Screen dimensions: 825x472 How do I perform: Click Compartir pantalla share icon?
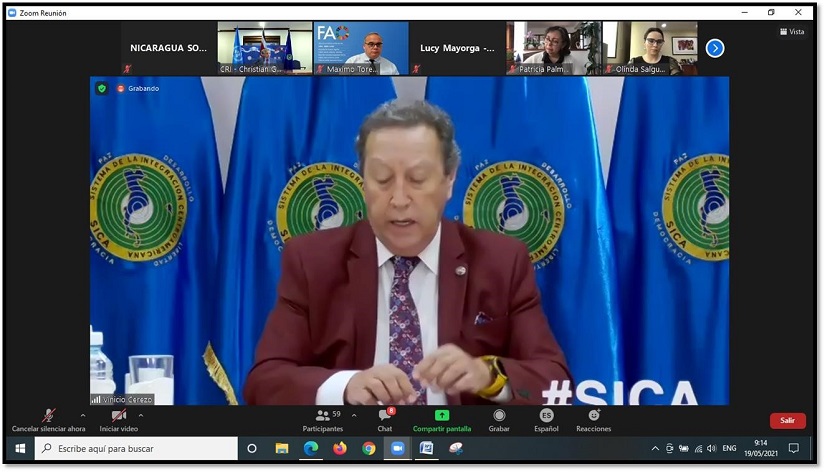[442, 416]
